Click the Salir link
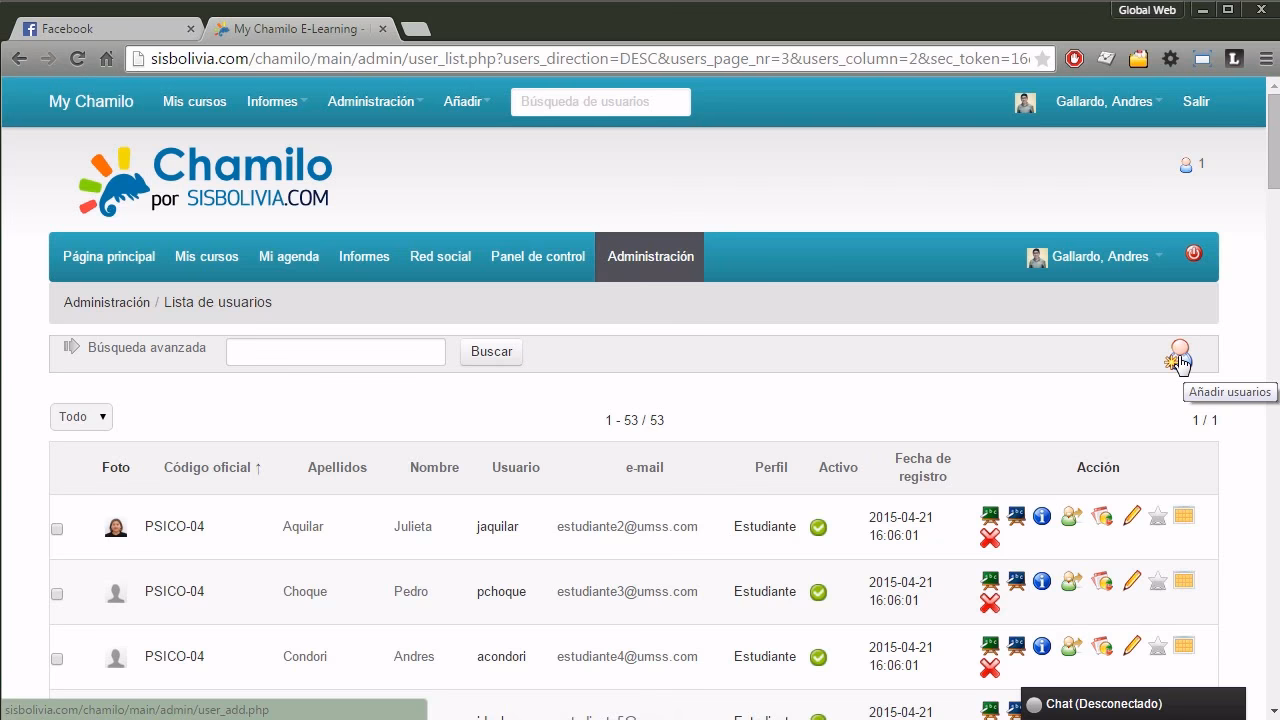Image resolution: width=1280 pixels, height=720 pixels. (x=1196, y=102)
